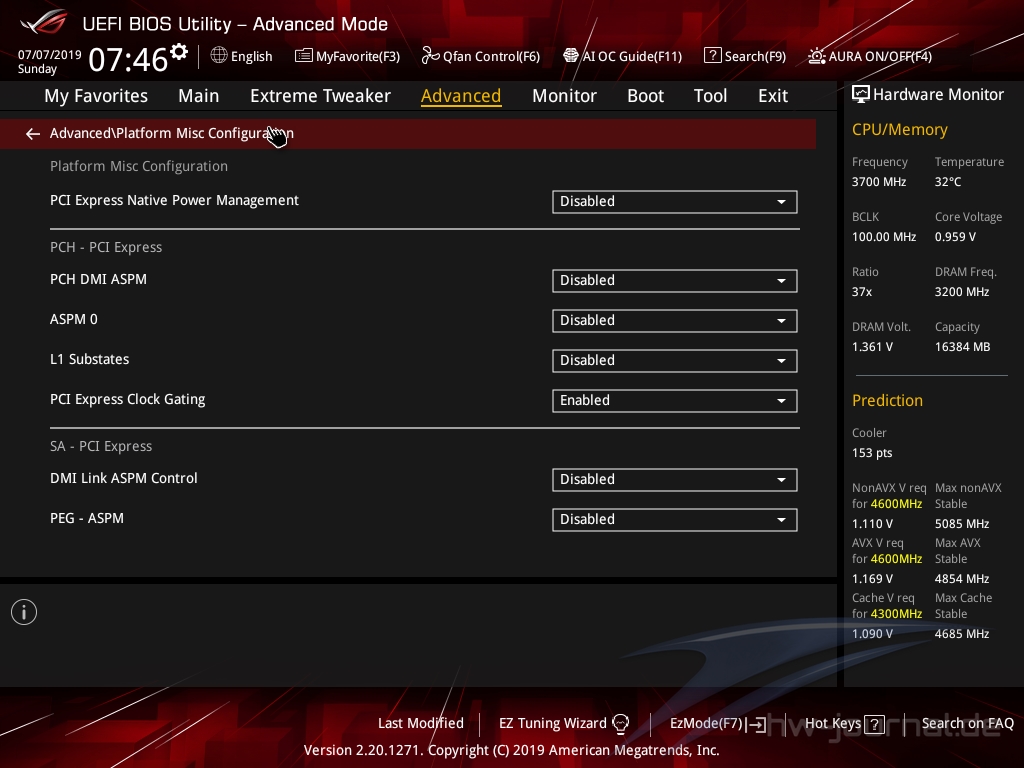Click the MyFavorite list icon

303,56
